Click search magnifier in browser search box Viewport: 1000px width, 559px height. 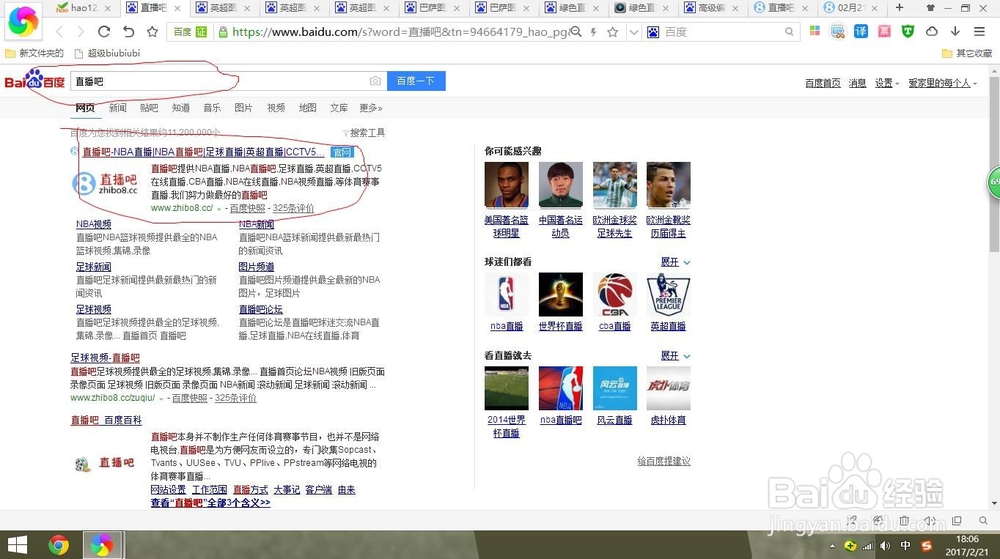[x=789, y=32]
